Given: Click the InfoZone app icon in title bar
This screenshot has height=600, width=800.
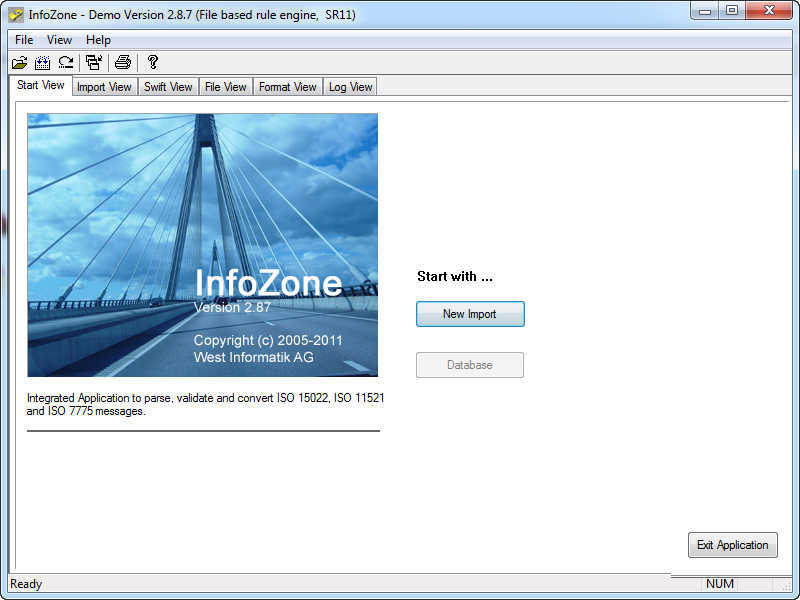Looking at the screenshot, I should click(x=16, y=15).
